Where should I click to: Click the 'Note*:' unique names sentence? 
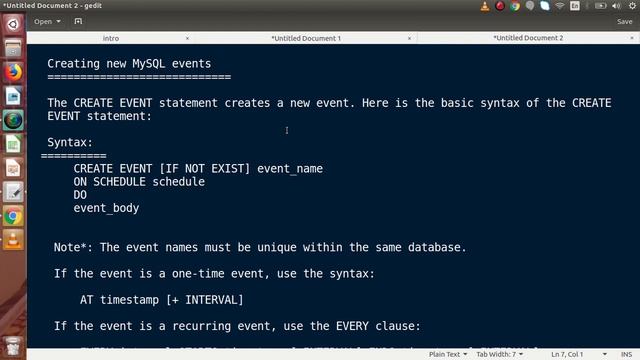(260, 247)
